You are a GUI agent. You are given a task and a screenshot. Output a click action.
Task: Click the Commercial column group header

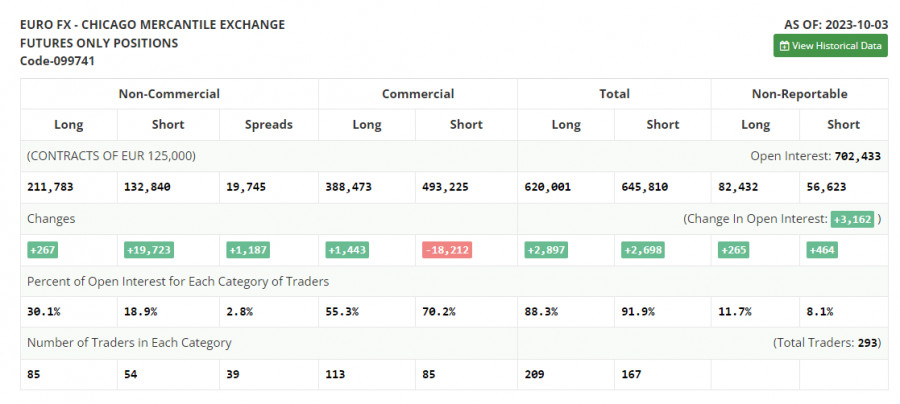(x=417, y=94)
